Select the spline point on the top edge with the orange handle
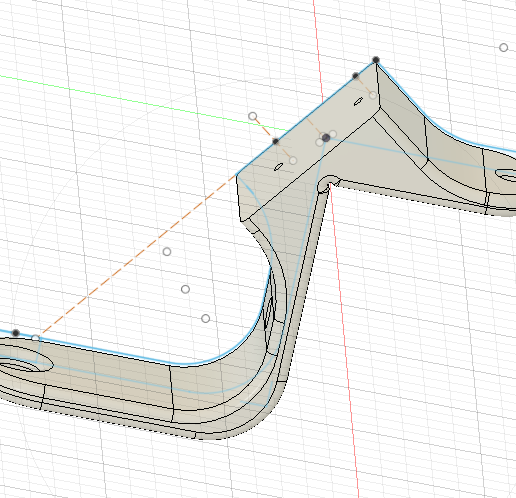516x498 pixels. (276, 141)
